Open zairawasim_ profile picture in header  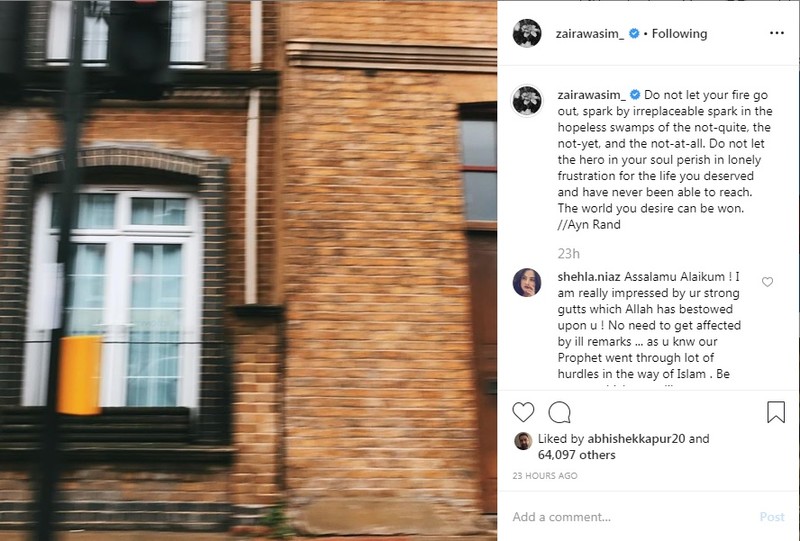(527, 33)
